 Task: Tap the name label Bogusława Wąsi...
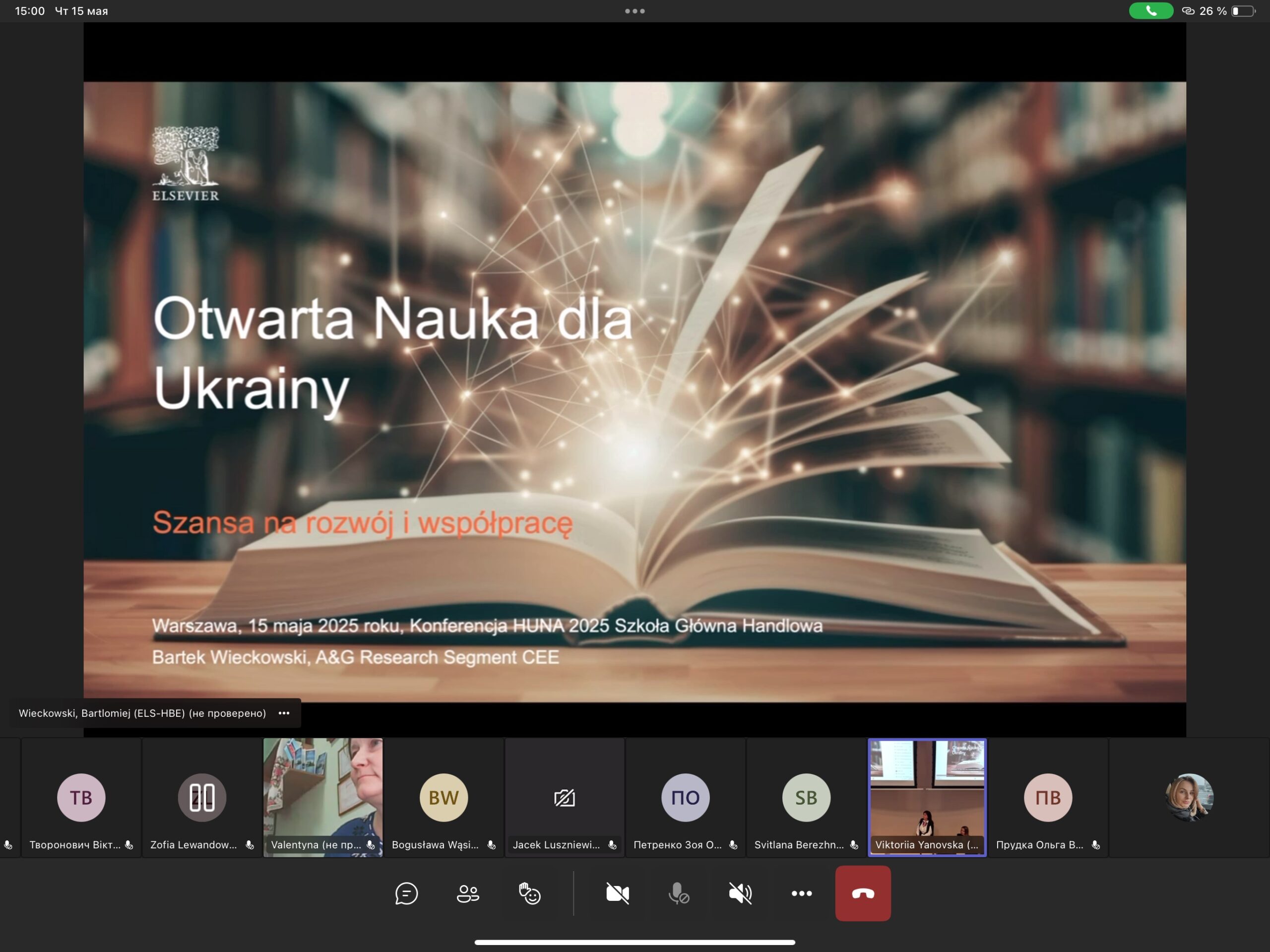[x=435, y=845]
